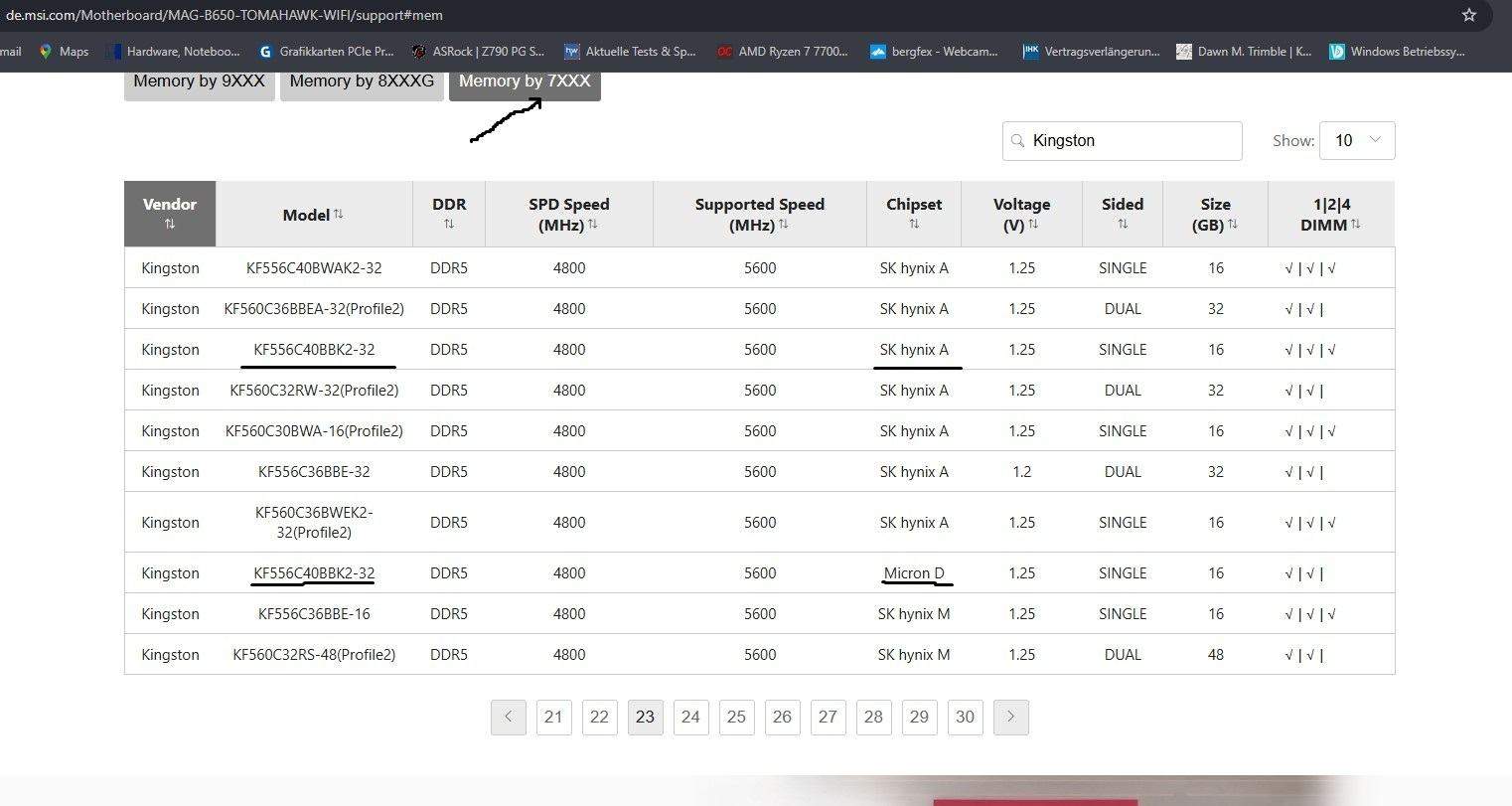Open the ASRock Z790 PG bookmark

(478, 52)
